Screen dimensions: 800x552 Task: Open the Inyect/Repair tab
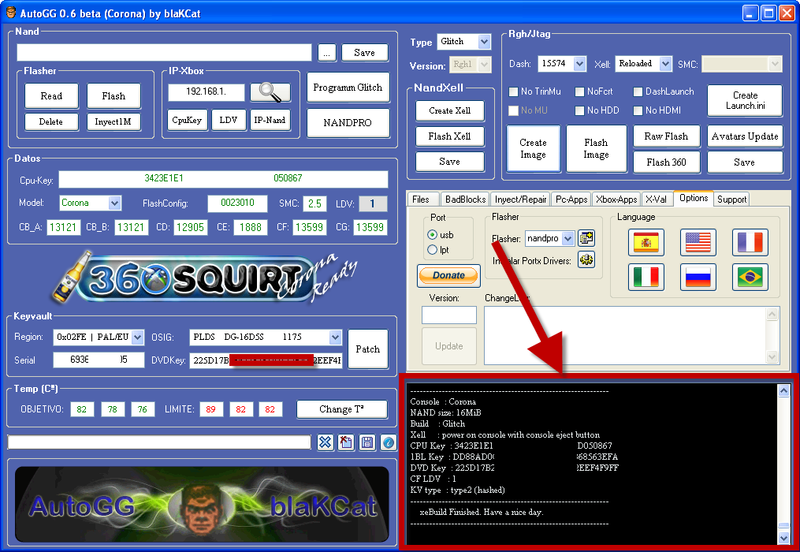(520, 199)
